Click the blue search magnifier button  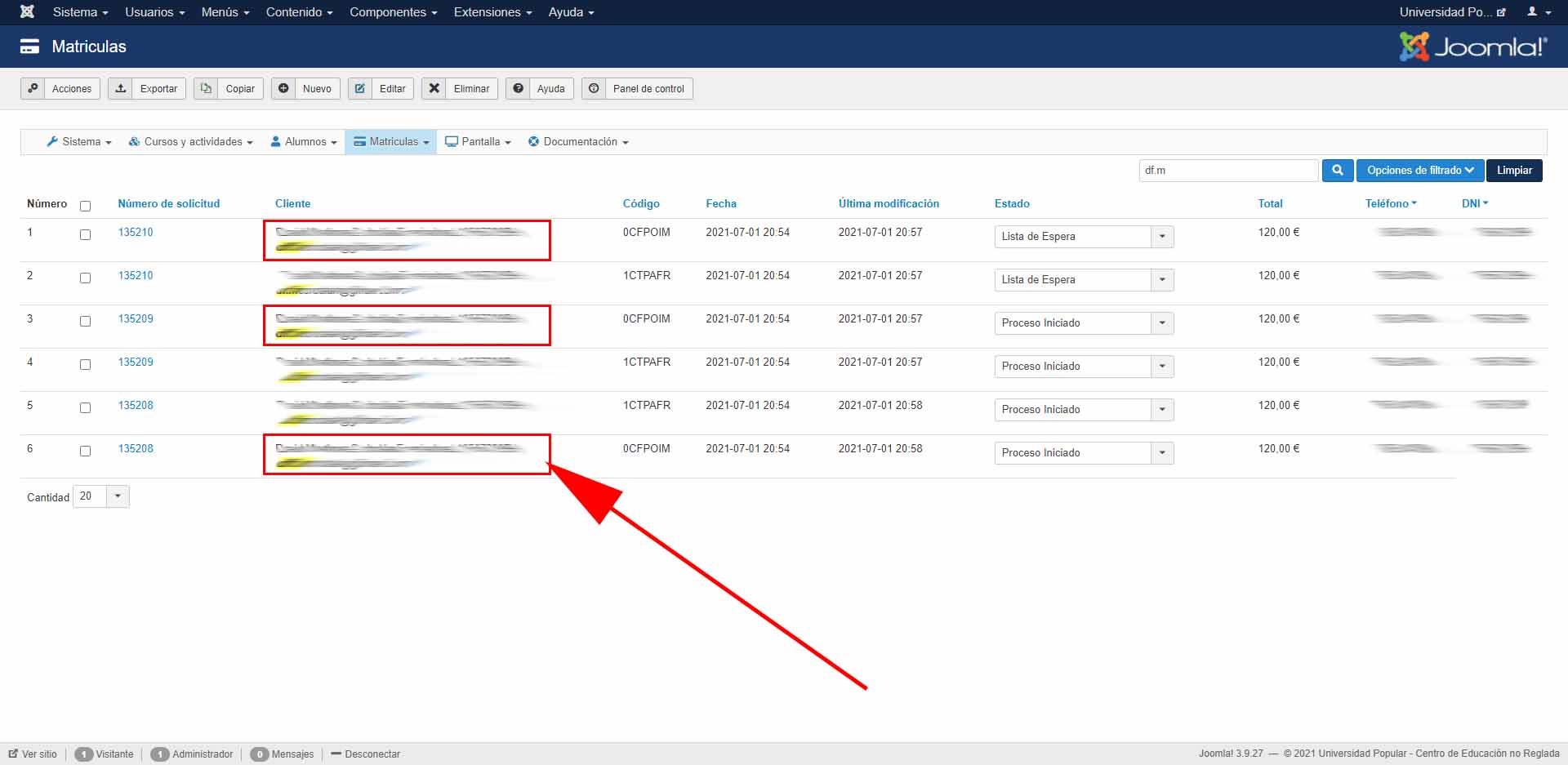[x=1337, y=171]
